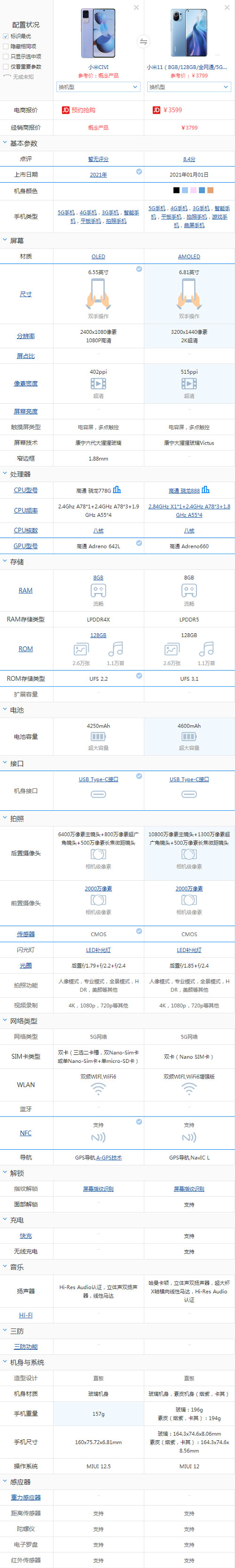Screen dimensions: 235x1568
Task: Open the 像素密度 parameter link
Action: pos(25,384)
